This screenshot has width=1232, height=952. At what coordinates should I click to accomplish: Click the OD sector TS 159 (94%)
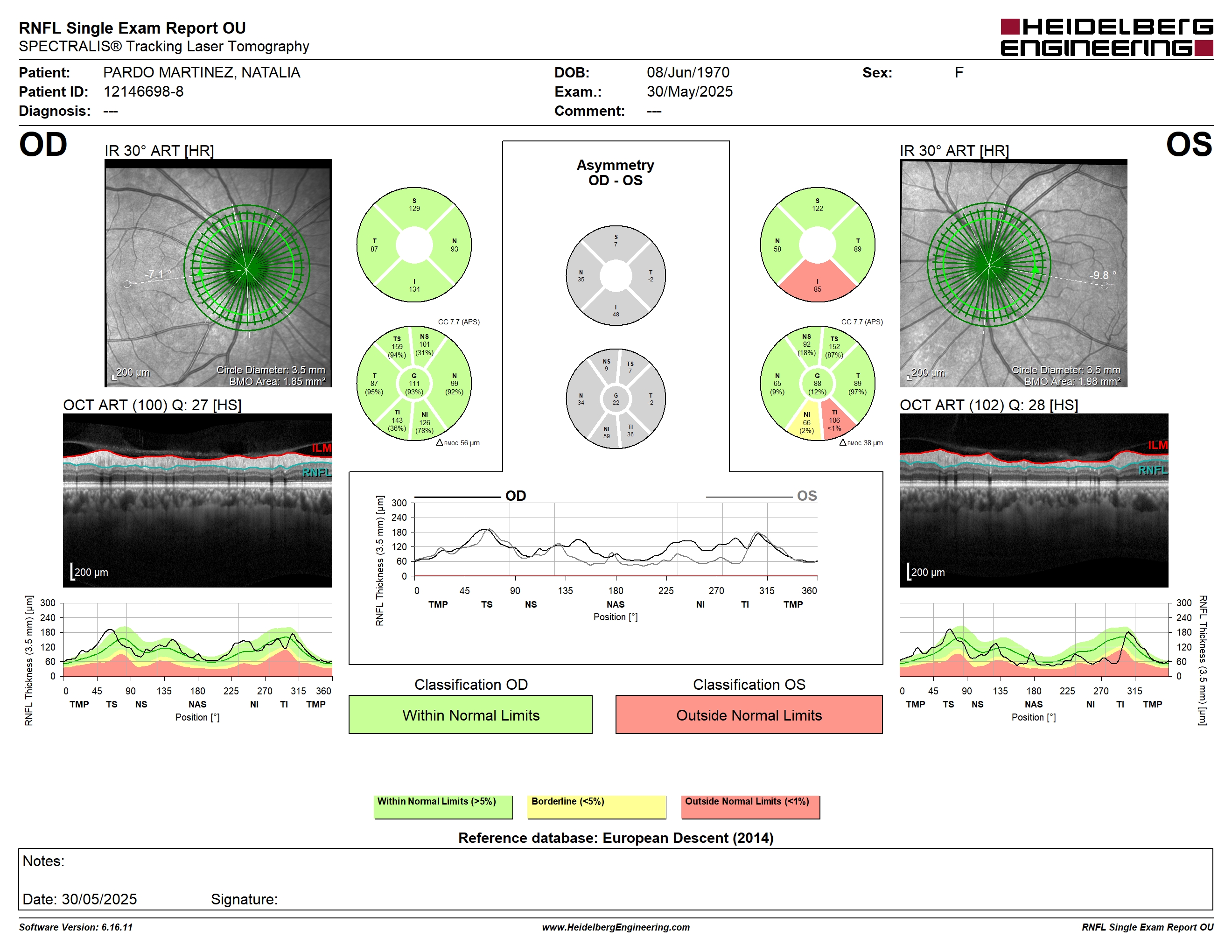[x=397, y=347]
